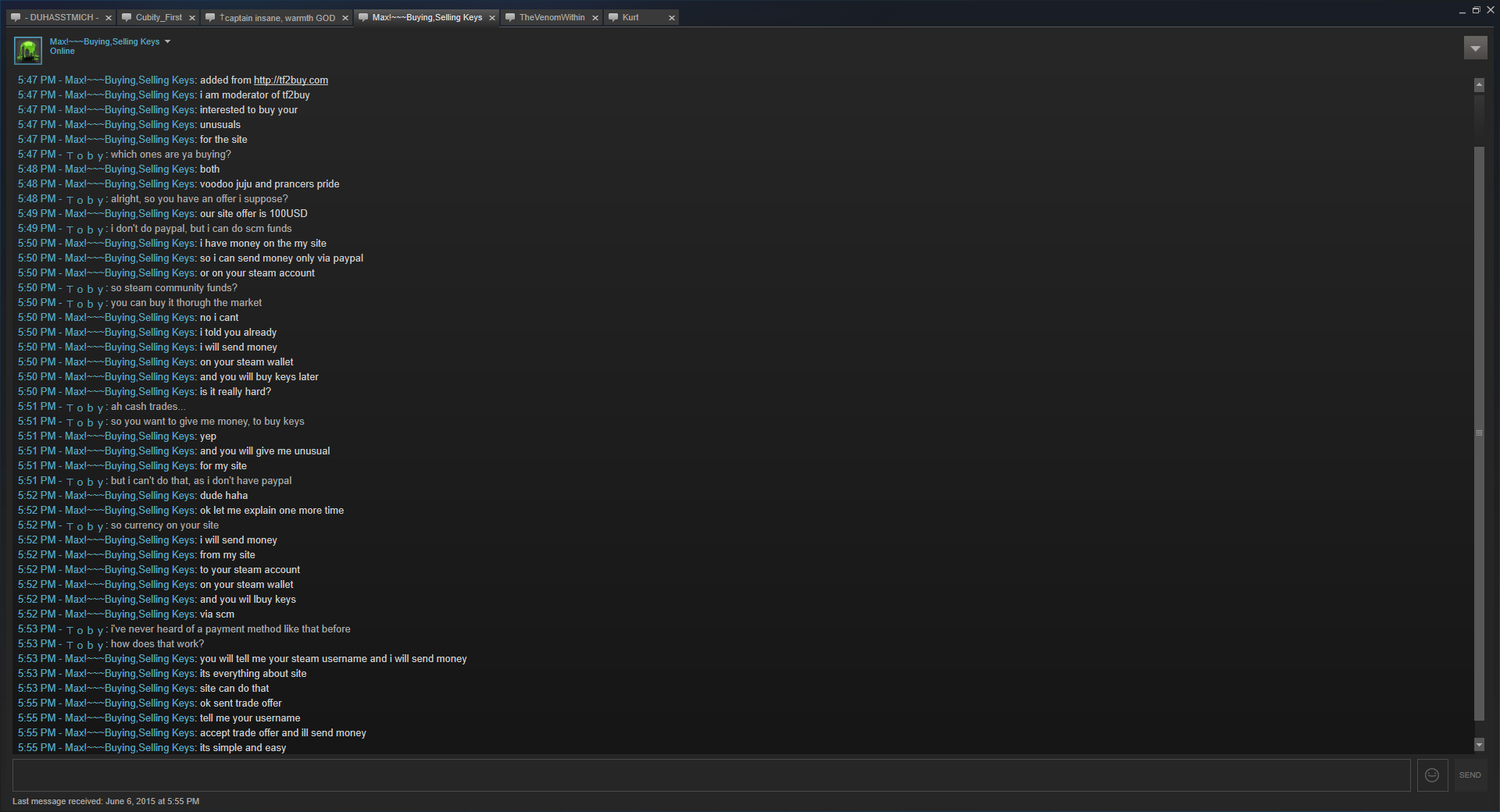The image size is (1500, 812).
Task: Close the Kurt chat tab
Action: click(671, 18)
